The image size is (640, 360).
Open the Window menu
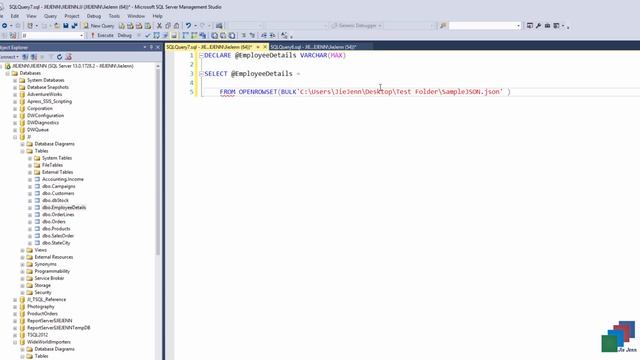pyautogui.click(x=136, y=16)
